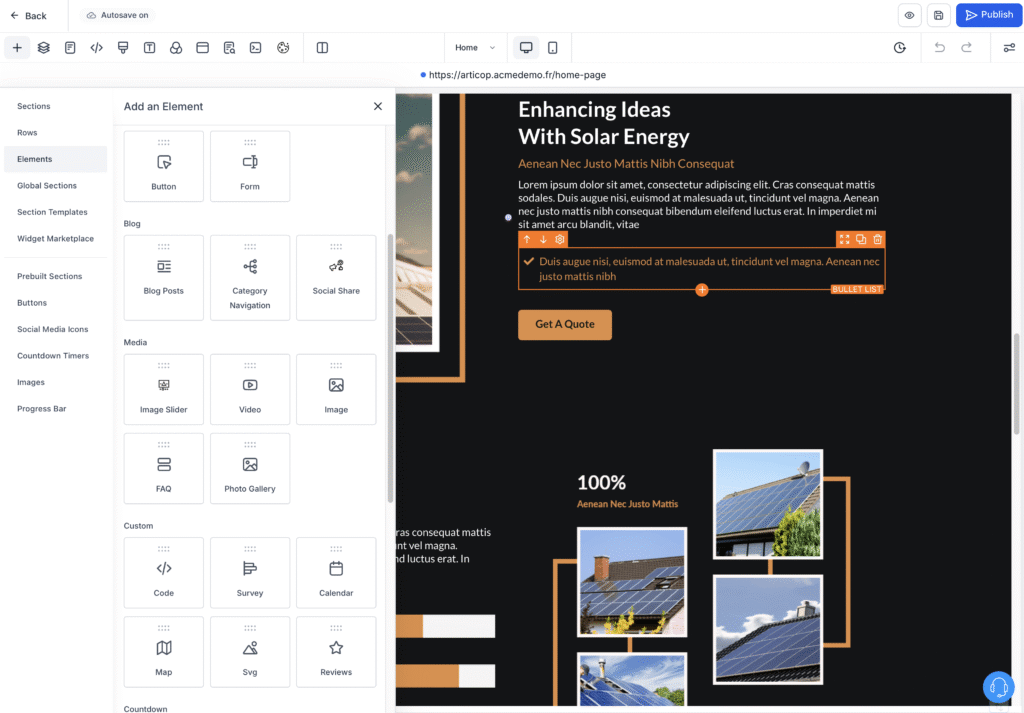The height and width of the screenshot is (713, 1024).
Task: Select the Map element card
Action: 163,652
